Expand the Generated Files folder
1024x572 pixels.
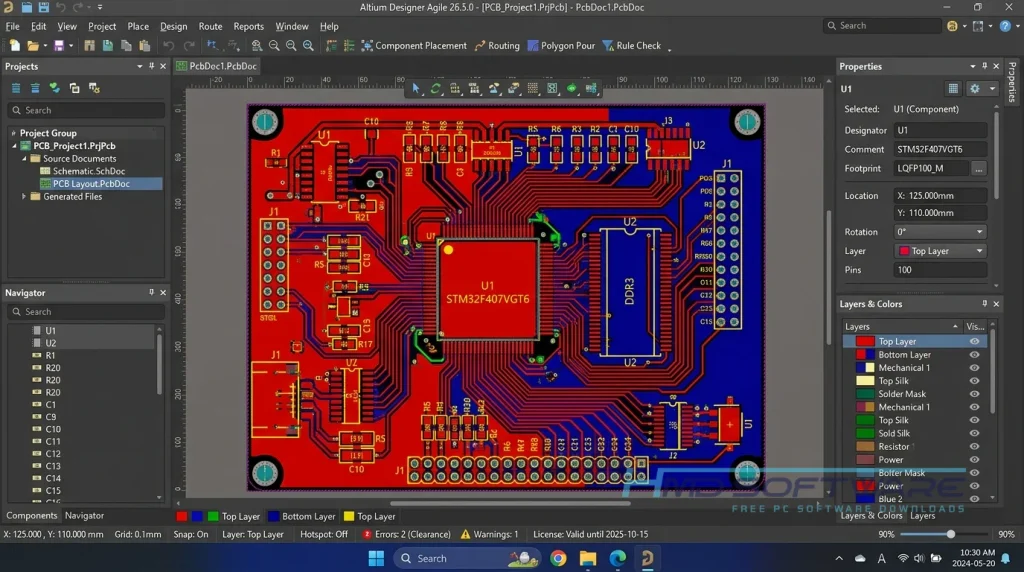tap(24, 197)
